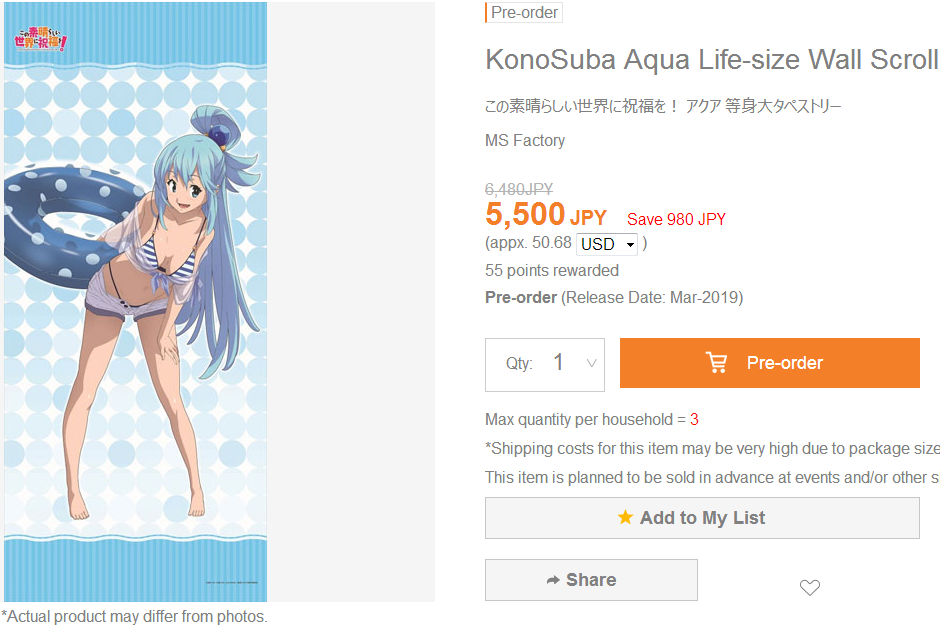
Task: Click the Release Date Mar-2019 text
Action: click(652, 298)
